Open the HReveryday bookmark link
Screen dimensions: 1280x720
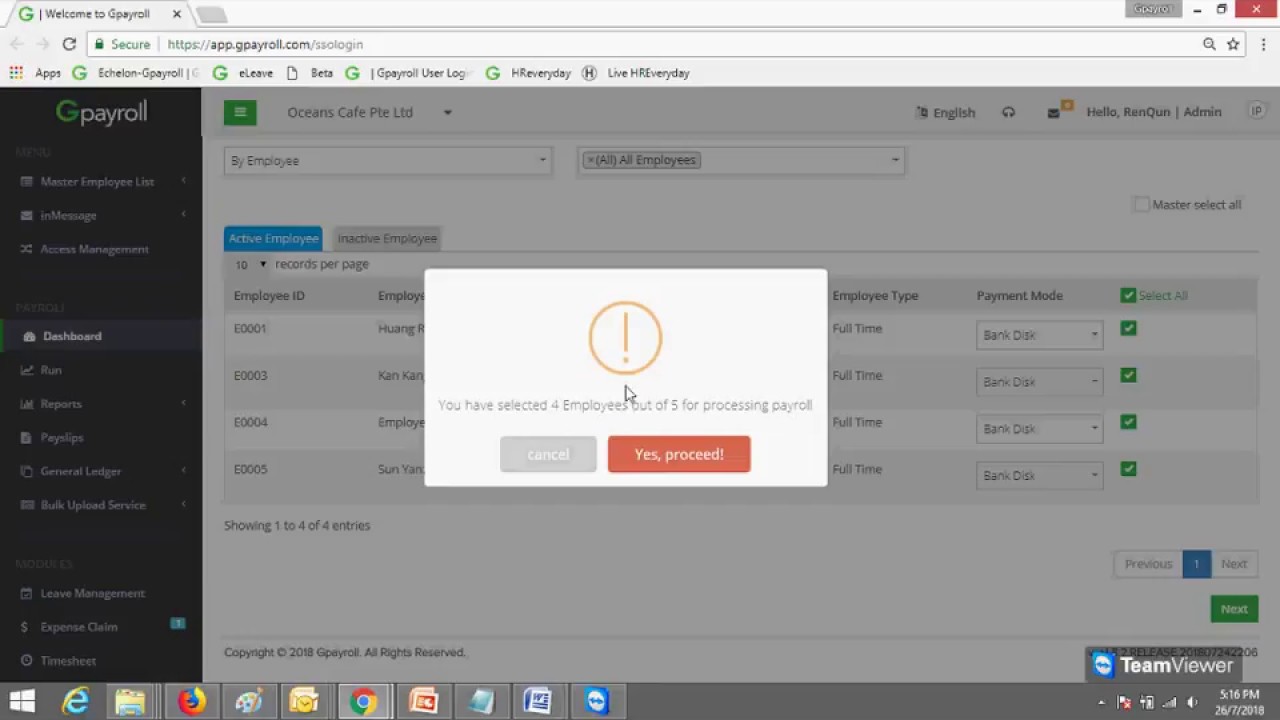coord(529,73)
